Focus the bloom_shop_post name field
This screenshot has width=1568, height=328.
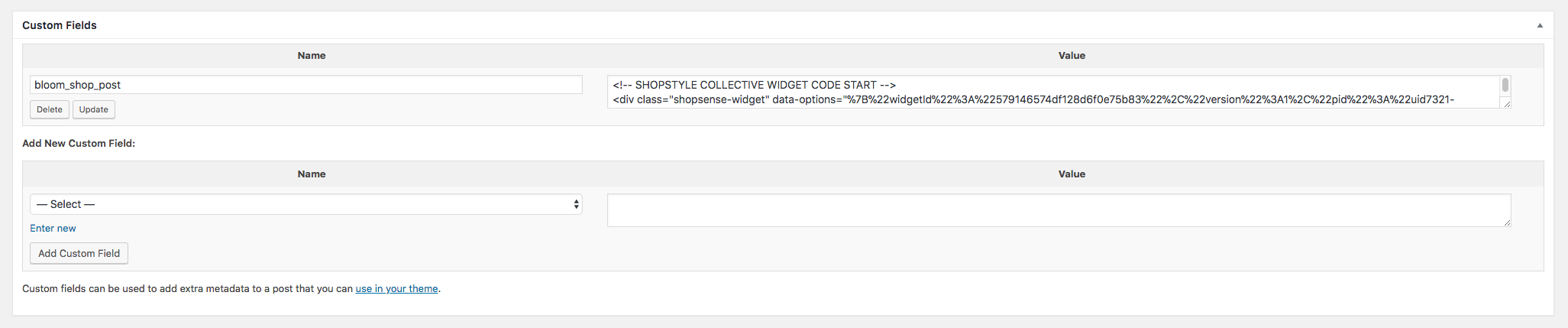point(306,85)
